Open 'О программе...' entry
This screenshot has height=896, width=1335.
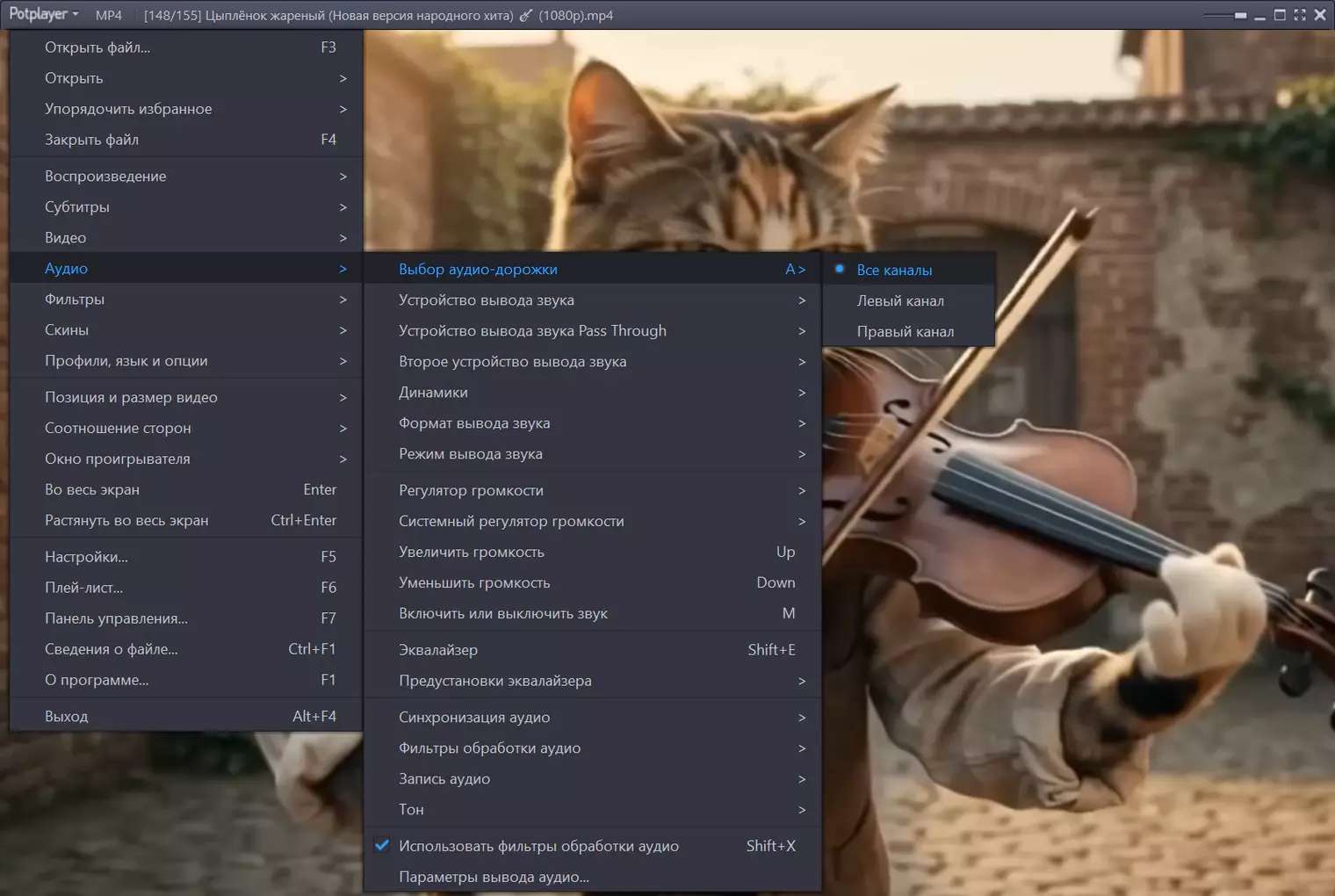tap(186, 680)
